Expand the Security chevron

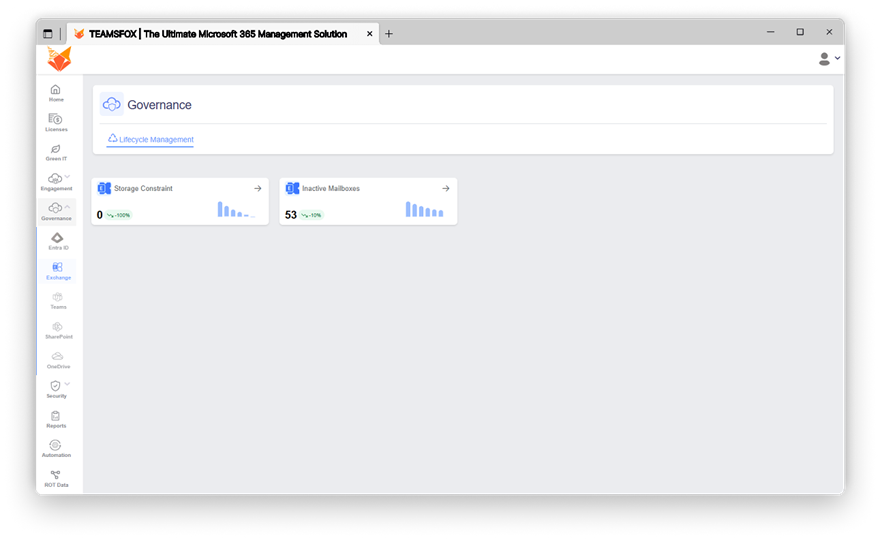pos(67,384)
